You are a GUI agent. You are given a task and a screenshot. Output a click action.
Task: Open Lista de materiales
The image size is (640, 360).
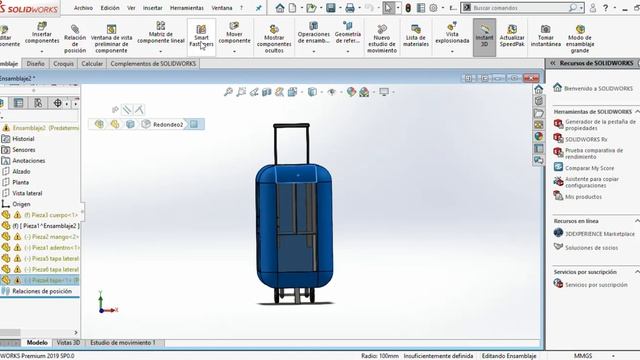click(416, 36)
